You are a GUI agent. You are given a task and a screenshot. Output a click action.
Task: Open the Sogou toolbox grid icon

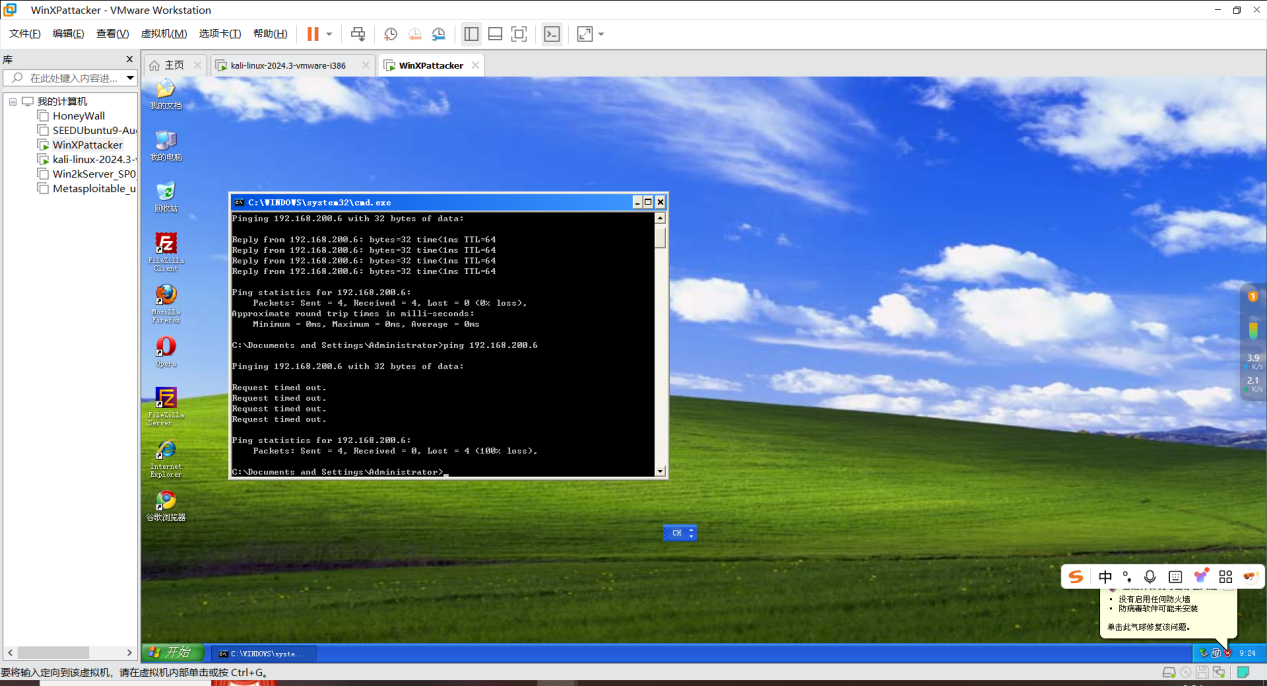pyautogui.click(x=1225, y=577)
